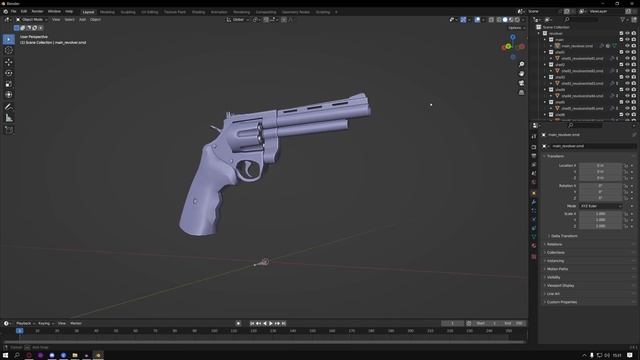Open the rotation Mode XYZ Euler dropdown
Image resolution: width=640 pixels, height=360 pixels.
point(601,206)
